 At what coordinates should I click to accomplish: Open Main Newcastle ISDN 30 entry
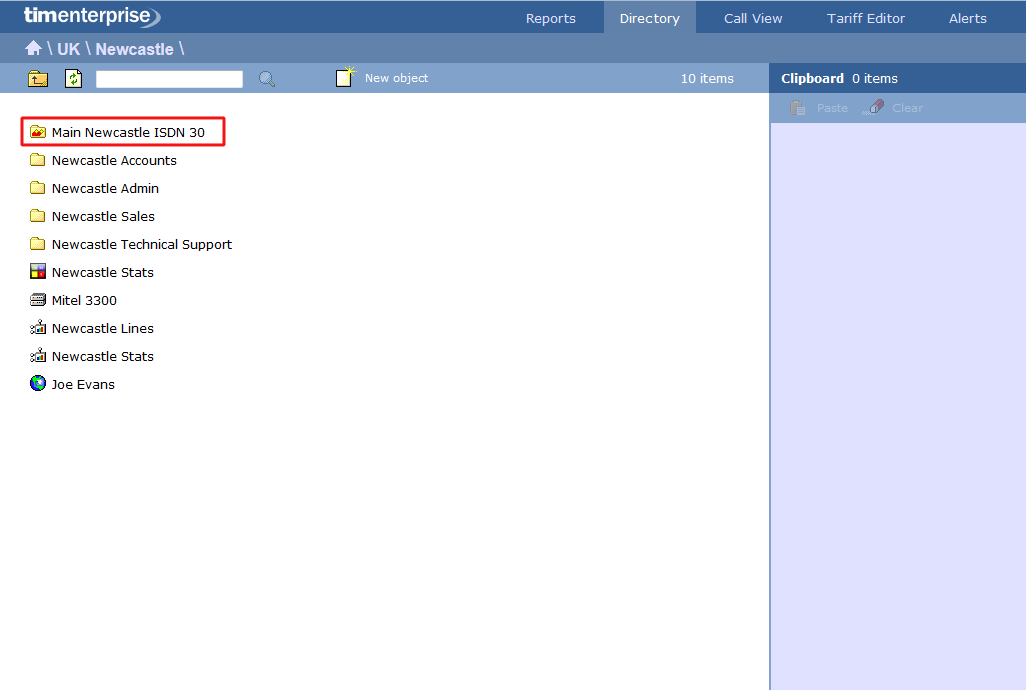click(x=128, y=132)
